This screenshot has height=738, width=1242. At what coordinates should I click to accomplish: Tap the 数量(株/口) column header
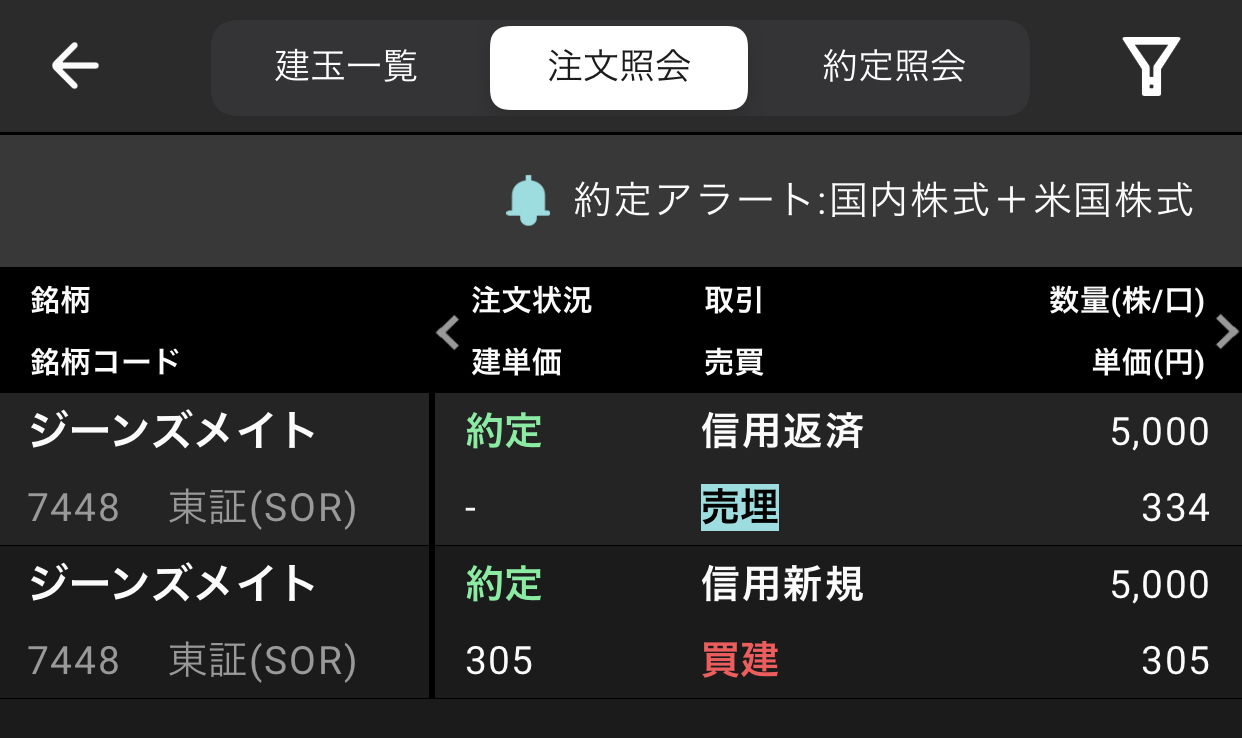click(x=1126, y=300)
